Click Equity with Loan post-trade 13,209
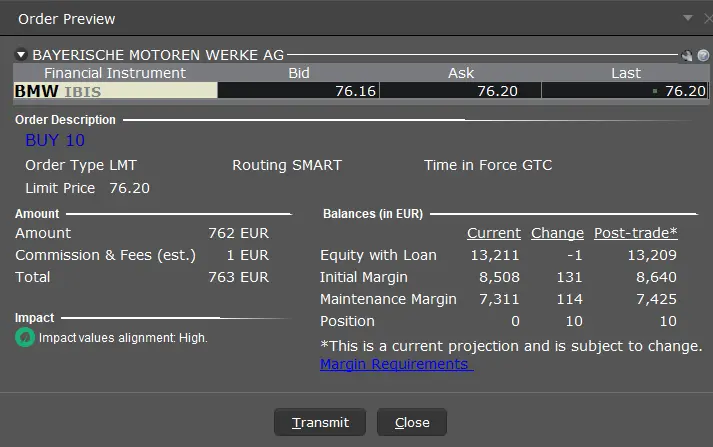Image resolution: width=713 pixels, height=447 pixels. click(x=652, y=255)
